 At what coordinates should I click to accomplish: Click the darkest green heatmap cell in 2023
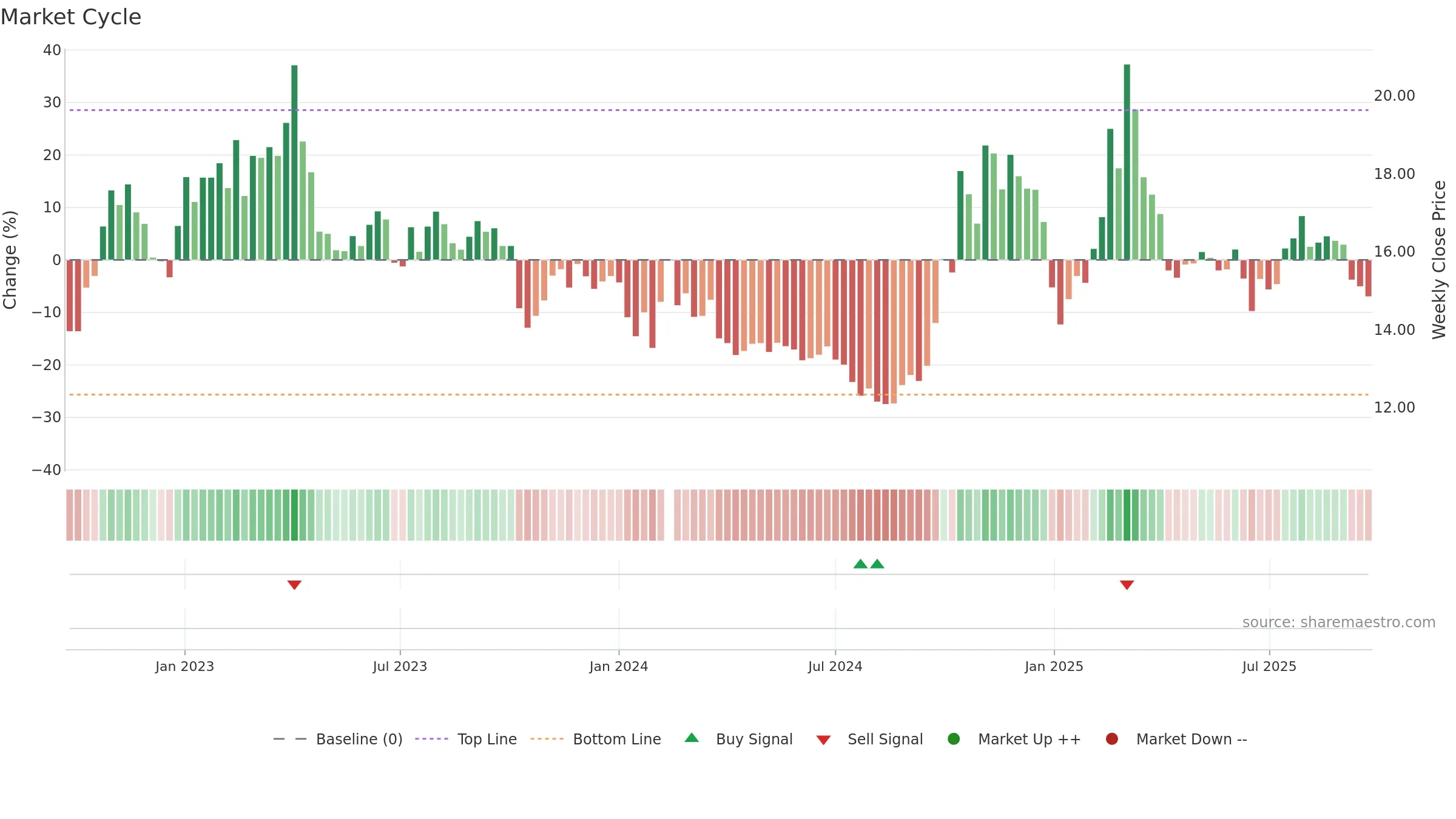point(294,515)
